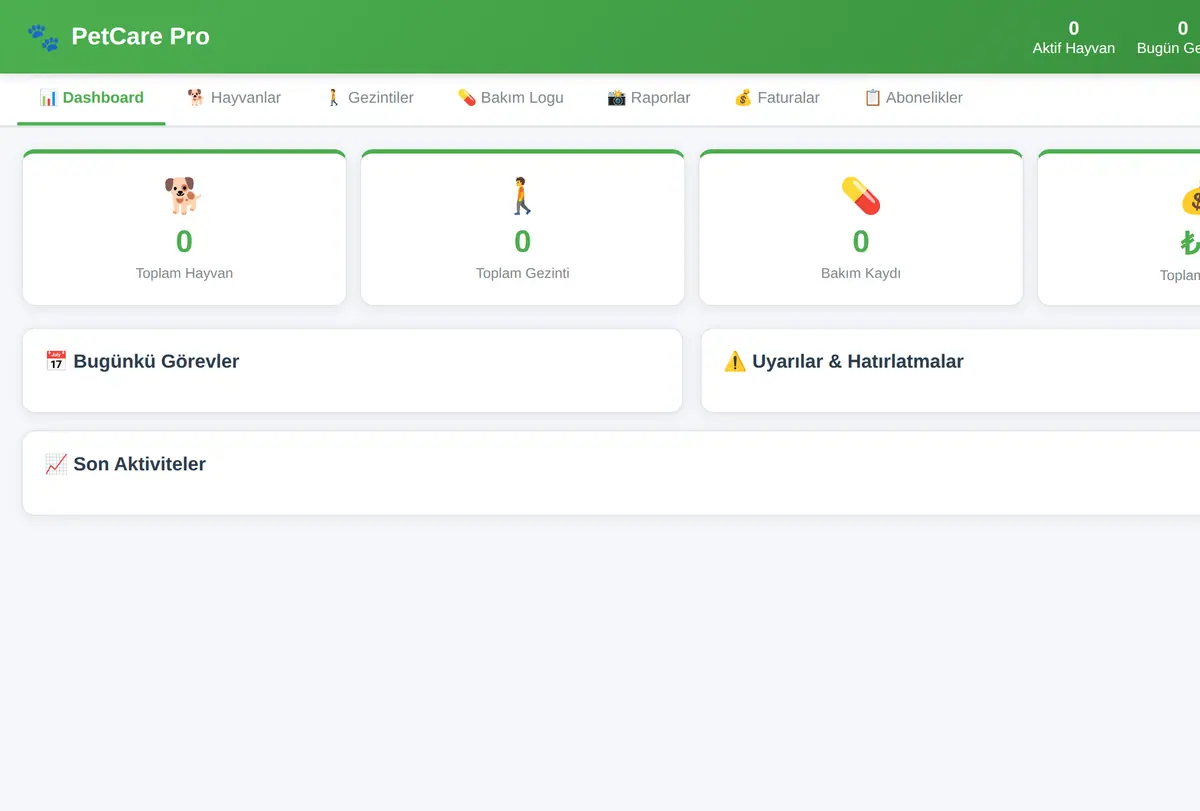The width and height of the screenshot is (1200, 811).
Task: Click the calendar icon beside Bugünkü Görevler
Action: [x=56, y=361]
